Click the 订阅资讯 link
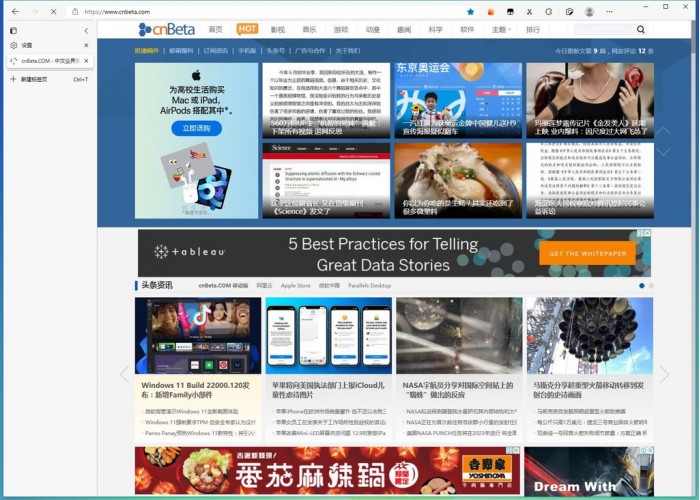Screen dimensions: 700x500 point(216,51)
